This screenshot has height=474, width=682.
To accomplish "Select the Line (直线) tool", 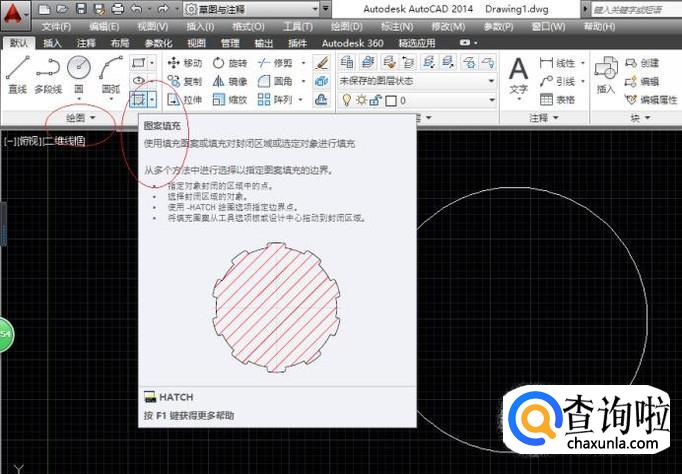I will [18, 72].
